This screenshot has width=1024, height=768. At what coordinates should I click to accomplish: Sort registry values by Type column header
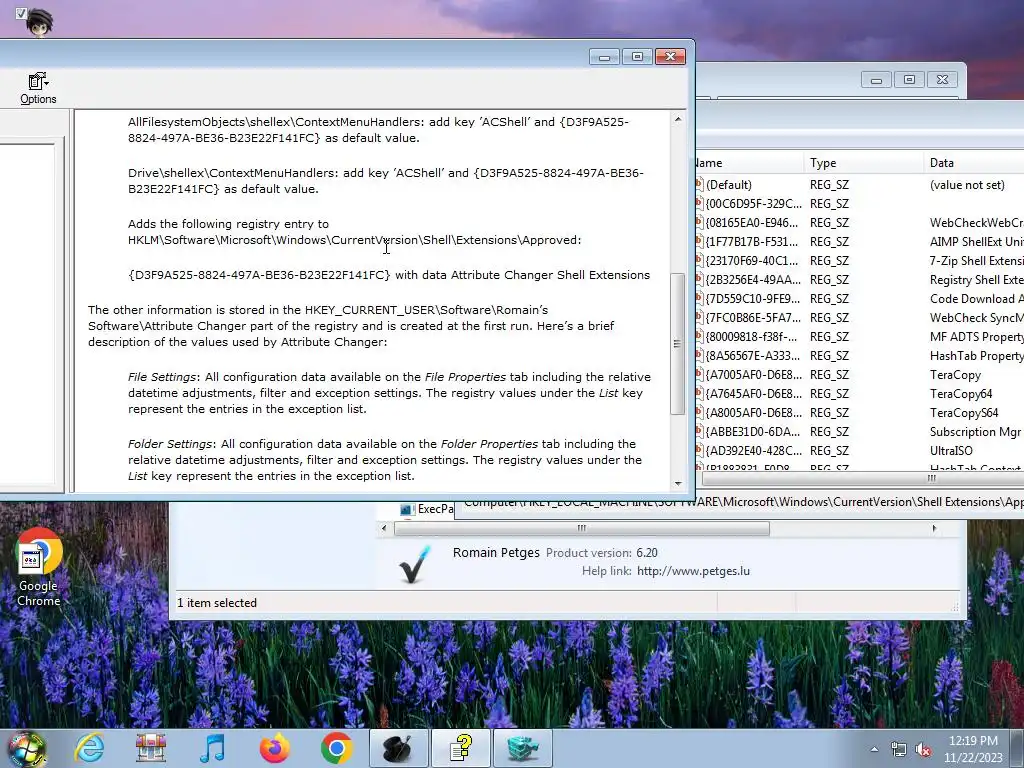864,163
